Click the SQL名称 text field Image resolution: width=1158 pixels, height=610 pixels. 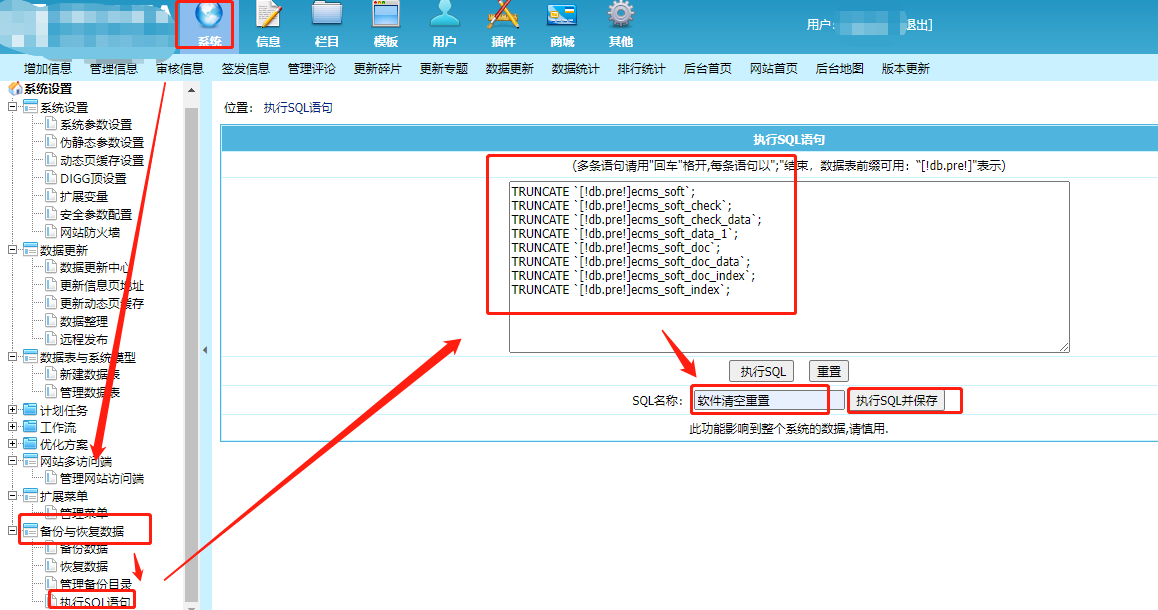[x=760, y=400]
